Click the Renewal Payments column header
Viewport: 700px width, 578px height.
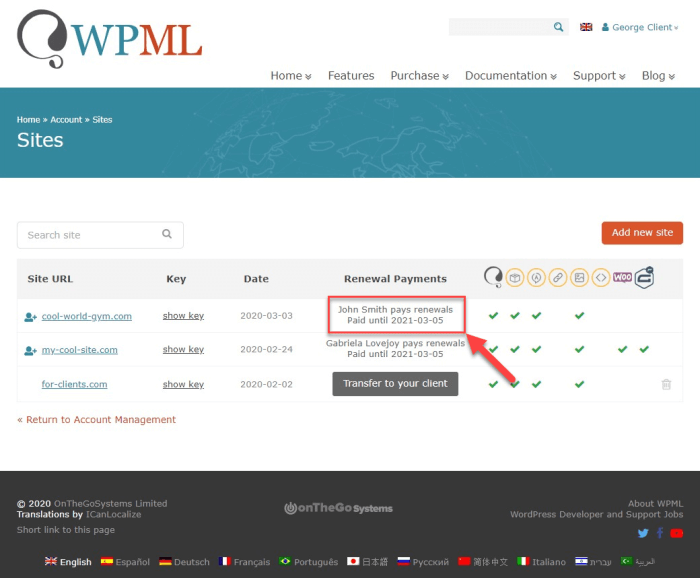coord(395,279)
